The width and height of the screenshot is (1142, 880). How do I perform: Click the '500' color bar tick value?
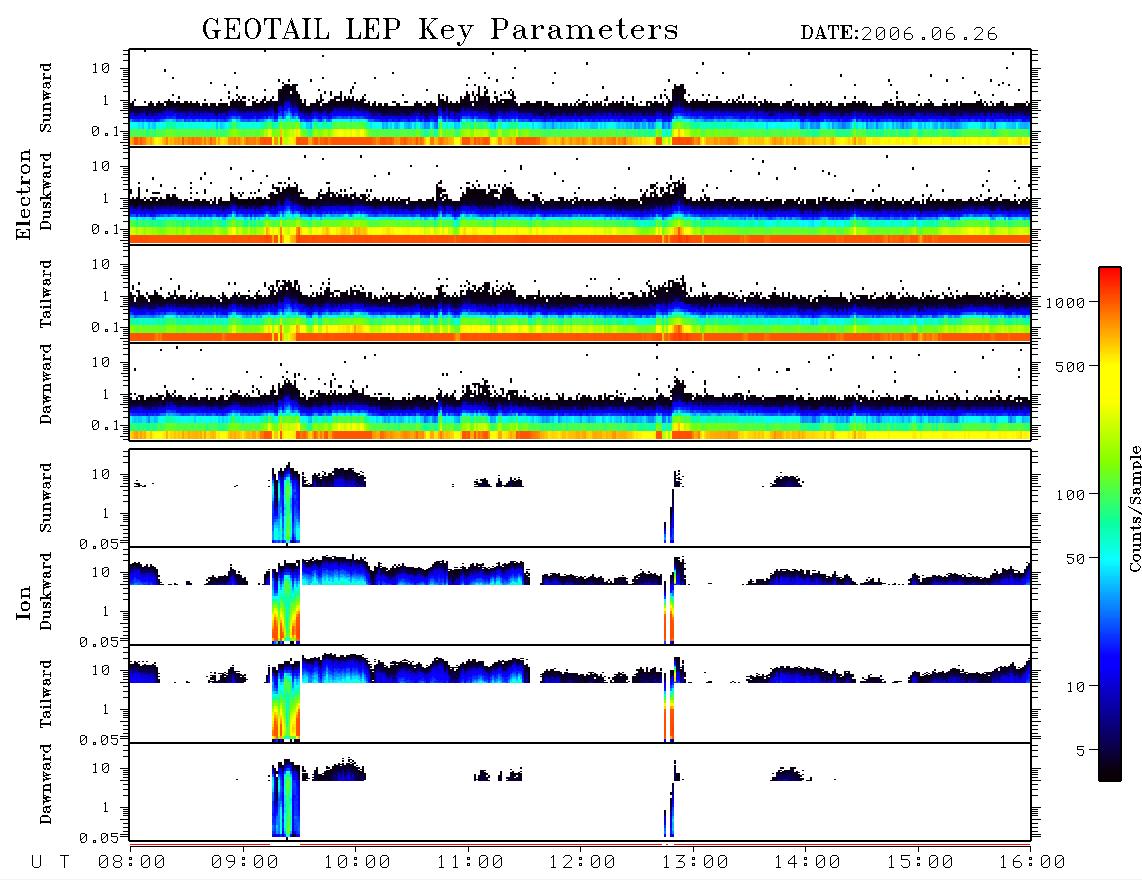coord(1071,366)
